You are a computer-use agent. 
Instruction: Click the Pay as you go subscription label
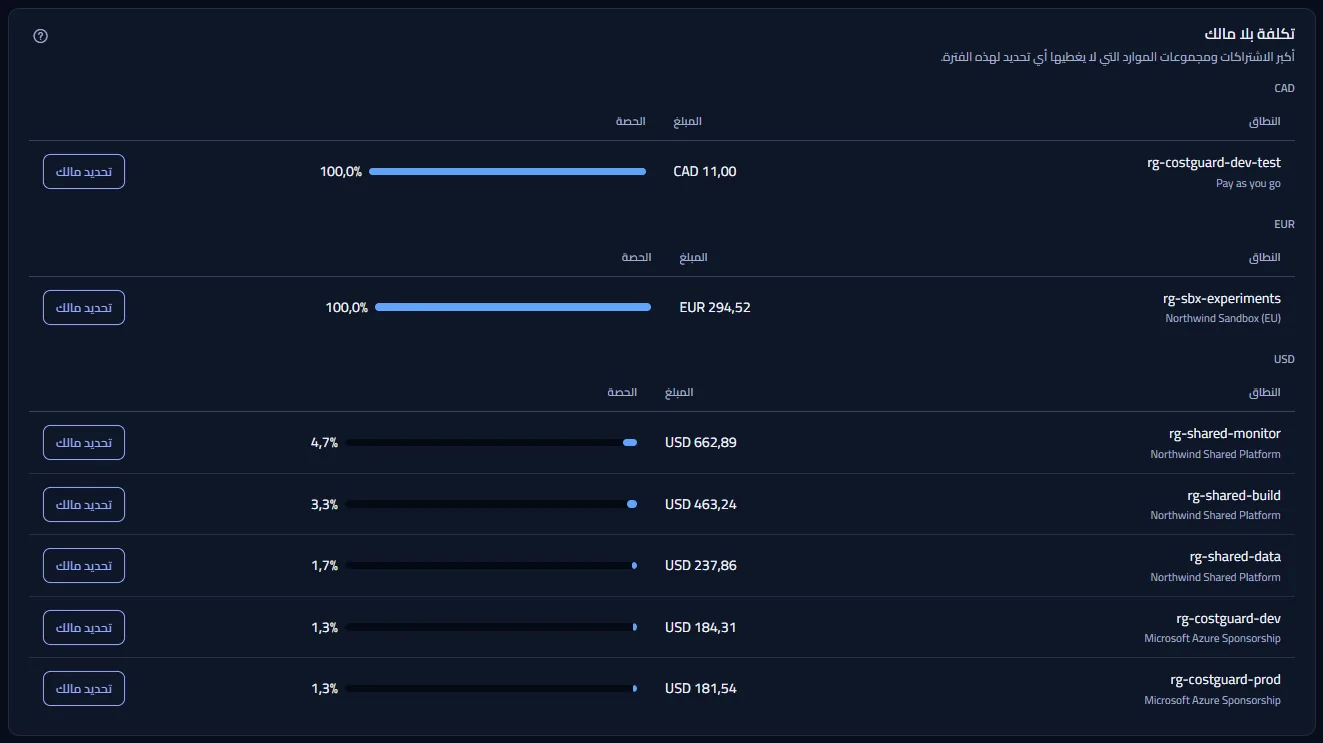pos(1248,184)
